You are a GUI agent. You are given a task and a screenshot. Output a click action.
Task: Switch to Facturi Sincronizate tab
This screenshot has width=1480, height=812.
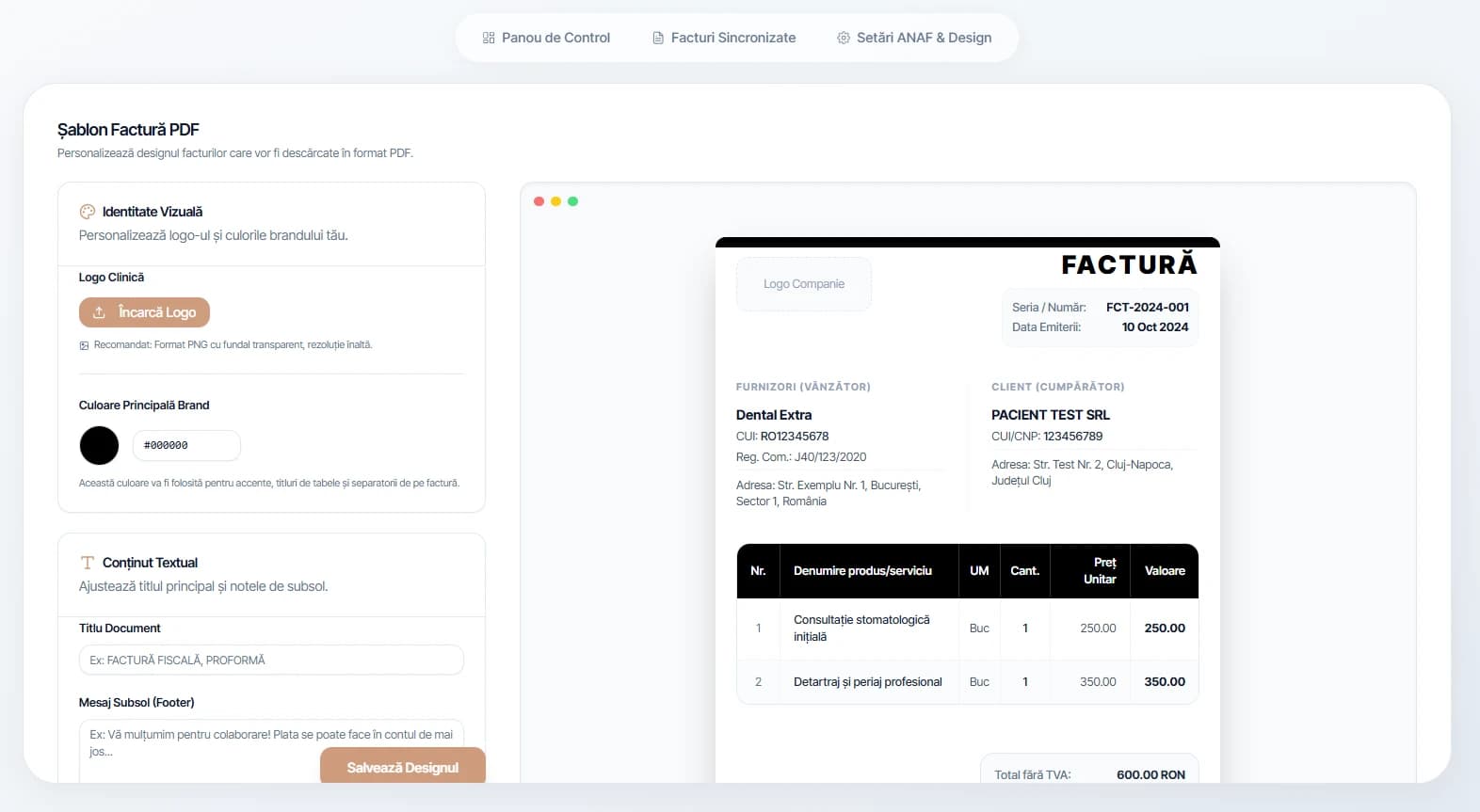pyautogui.click(x=724, y=38)
